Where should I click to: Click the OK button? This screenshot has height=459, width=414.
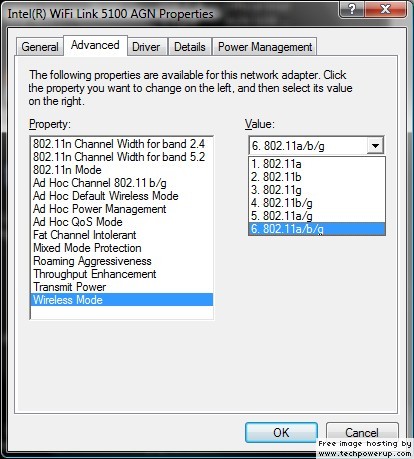tap(281, 433)
